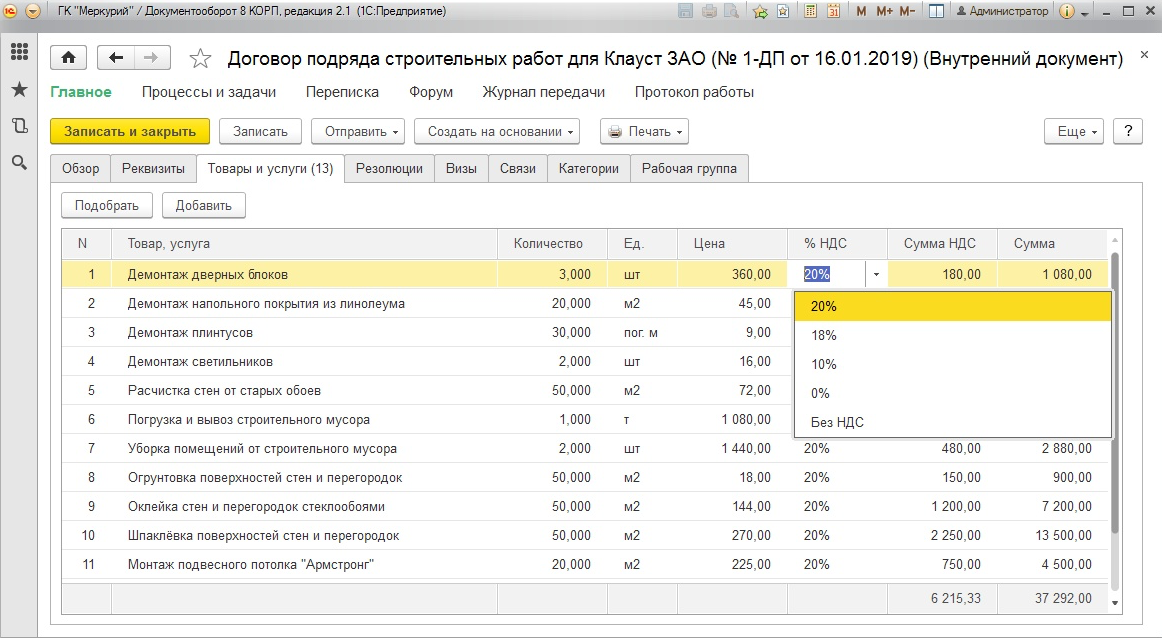Click the Записать и закрыть button

(130, 131)
